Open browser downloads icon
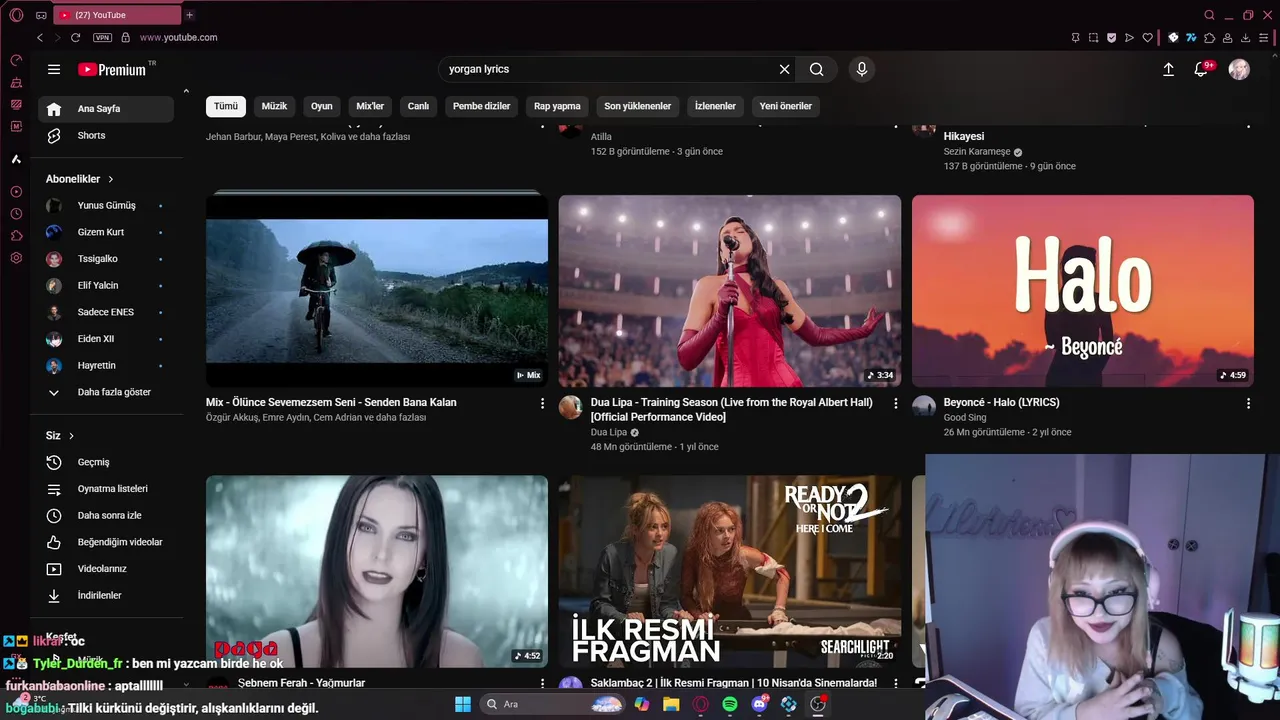Image resolution: width=1280 pixels, height=720 pixels. tap(1246, 37)
